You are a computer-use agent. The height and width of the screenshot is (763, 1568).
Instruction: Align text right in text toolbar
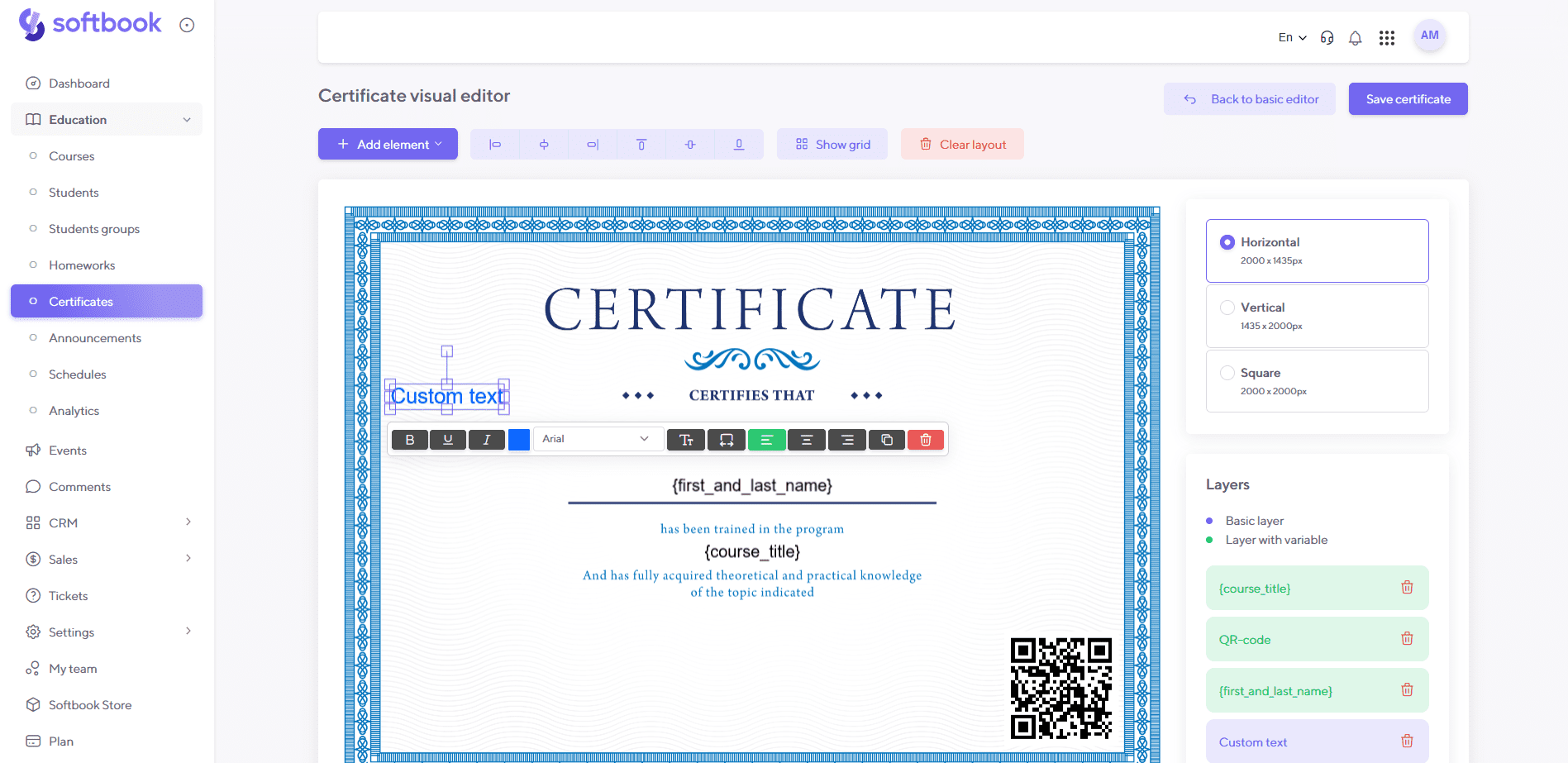tap(847, 440)
